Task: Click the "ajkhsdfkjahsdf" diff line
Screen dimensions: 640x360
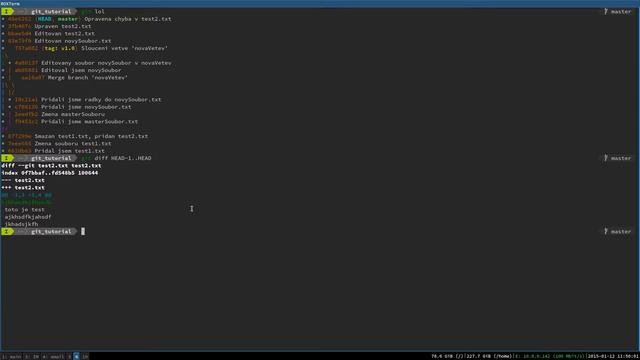Action: click(28, 217)
